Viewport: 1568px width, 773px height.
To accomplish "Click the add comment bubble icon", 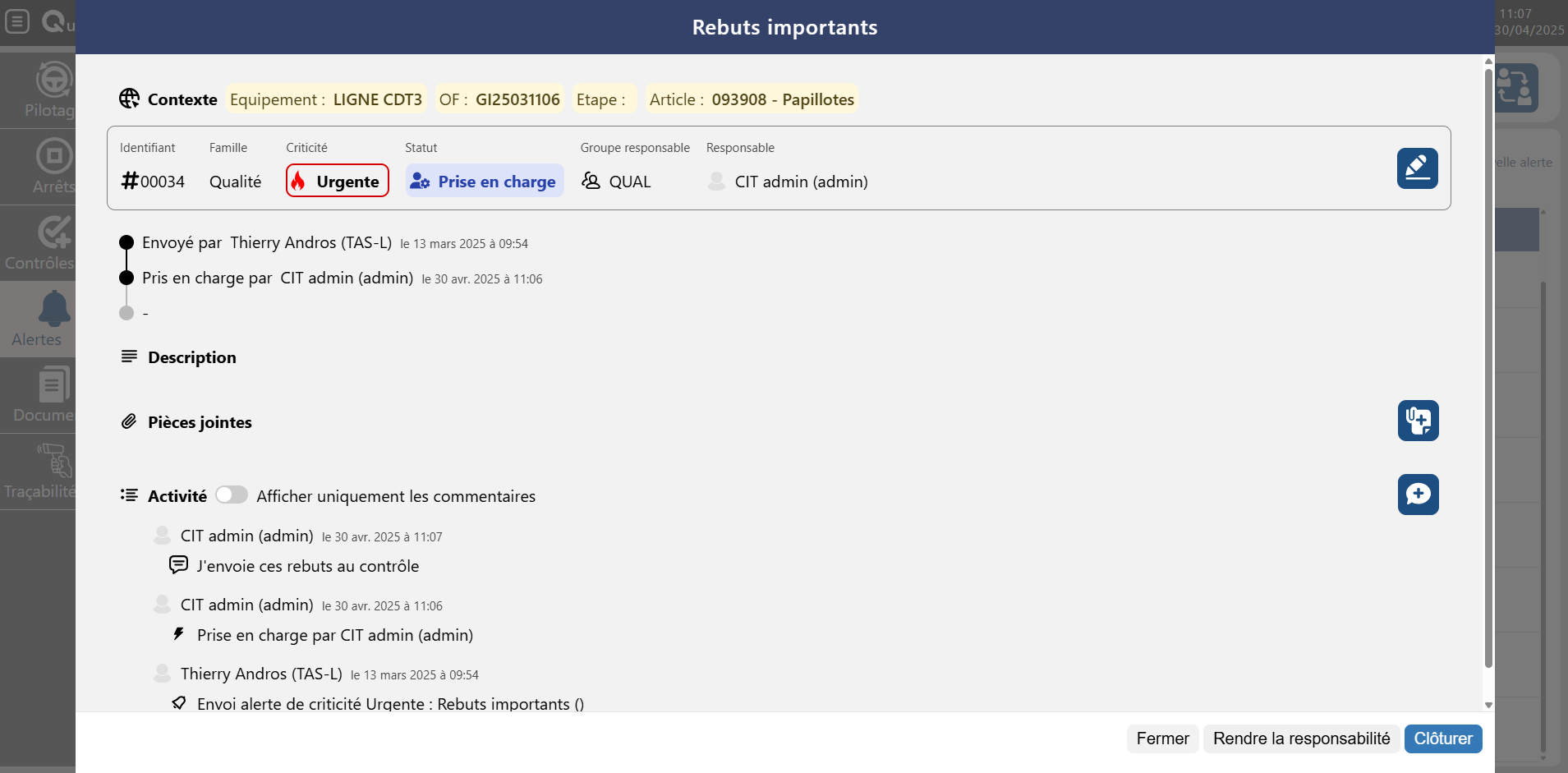I will pyautogui.click(x=1418, y=495).
